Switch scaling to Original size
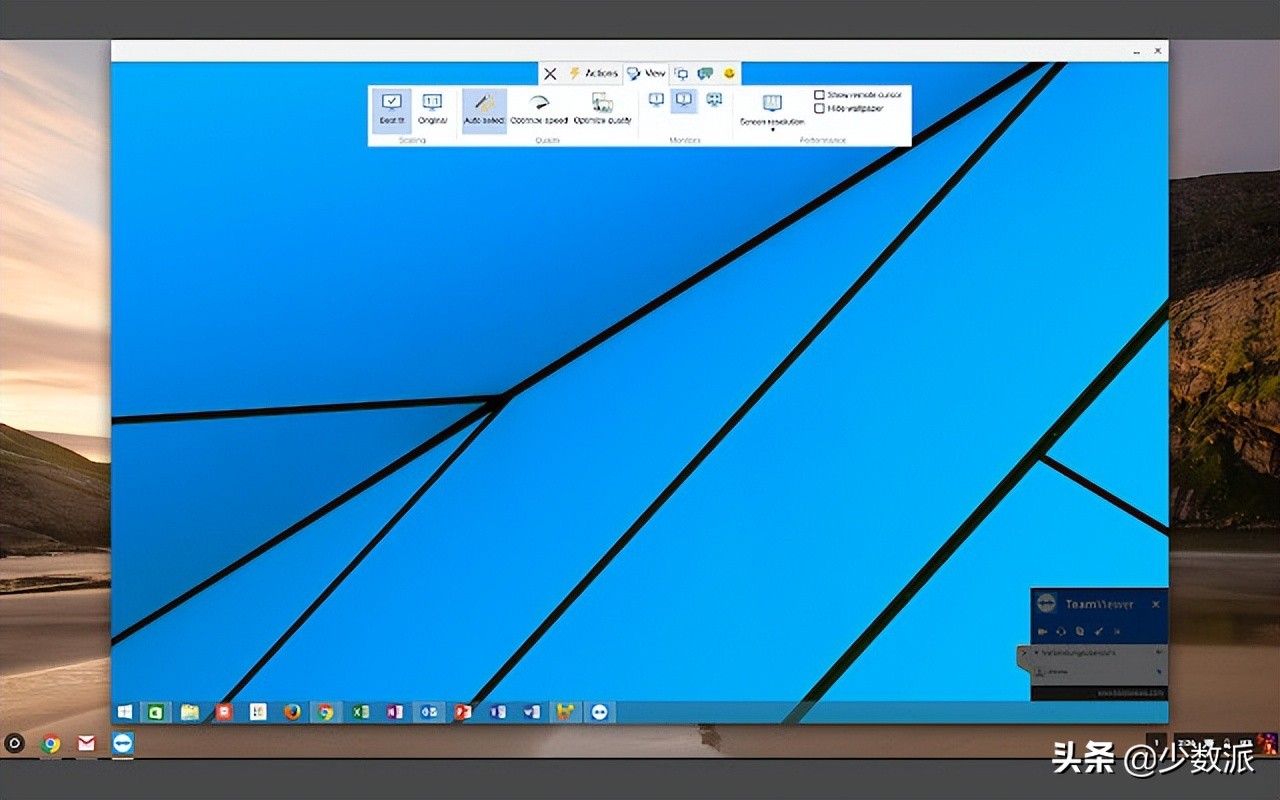1280x800 pixels. (432, 109)
